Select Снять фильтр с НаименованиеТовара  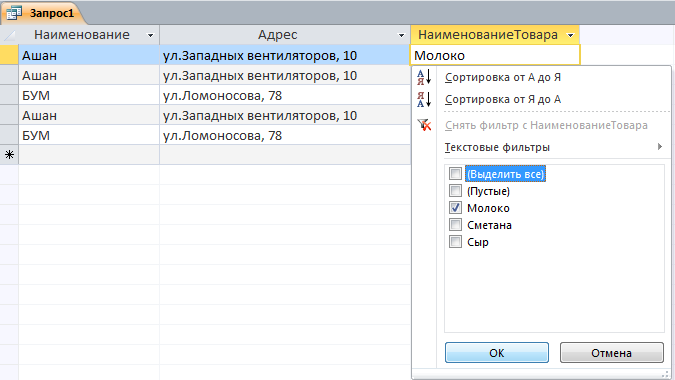click(x=546, y=125)
